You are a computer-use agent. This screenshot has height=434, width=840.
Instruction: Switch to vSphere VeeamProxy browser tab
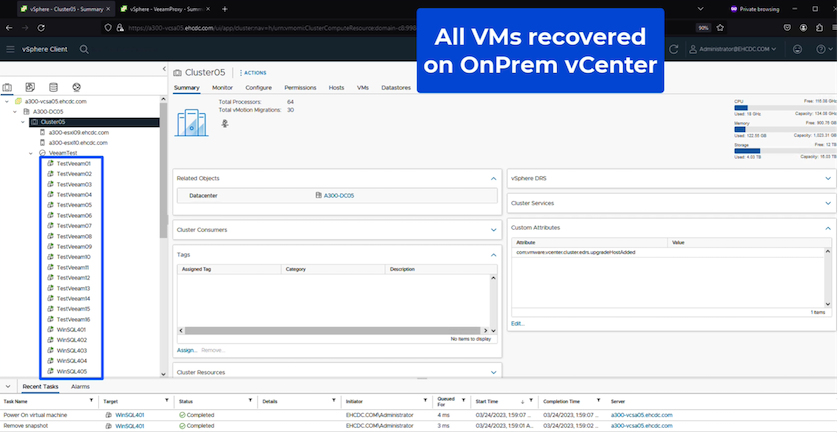[165, 9]
